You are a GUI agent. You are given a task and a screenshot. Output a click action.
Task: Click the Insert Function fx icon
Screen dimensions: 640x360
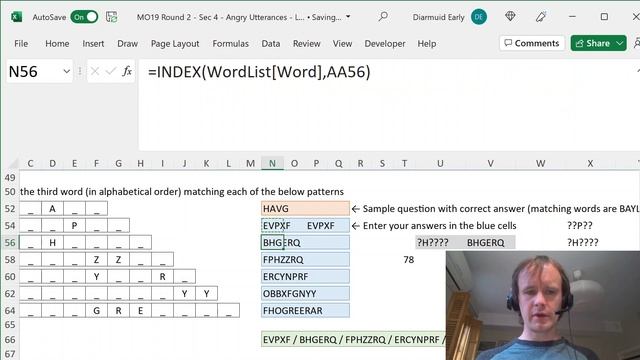point(127,71)
